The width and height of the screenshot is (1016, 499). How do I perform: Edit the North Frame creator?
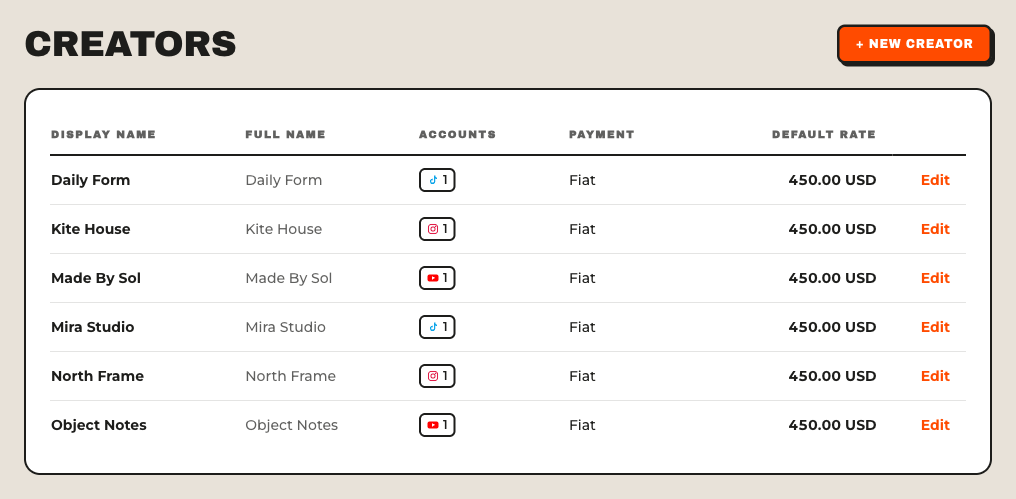coord(935,376)
